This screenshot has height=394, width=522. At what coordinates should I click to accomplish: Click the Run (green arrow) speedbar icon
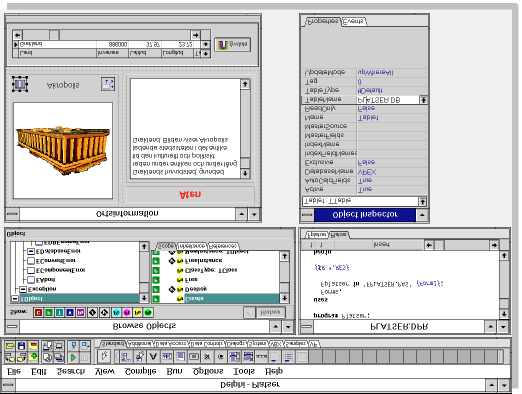coord(73,358)
